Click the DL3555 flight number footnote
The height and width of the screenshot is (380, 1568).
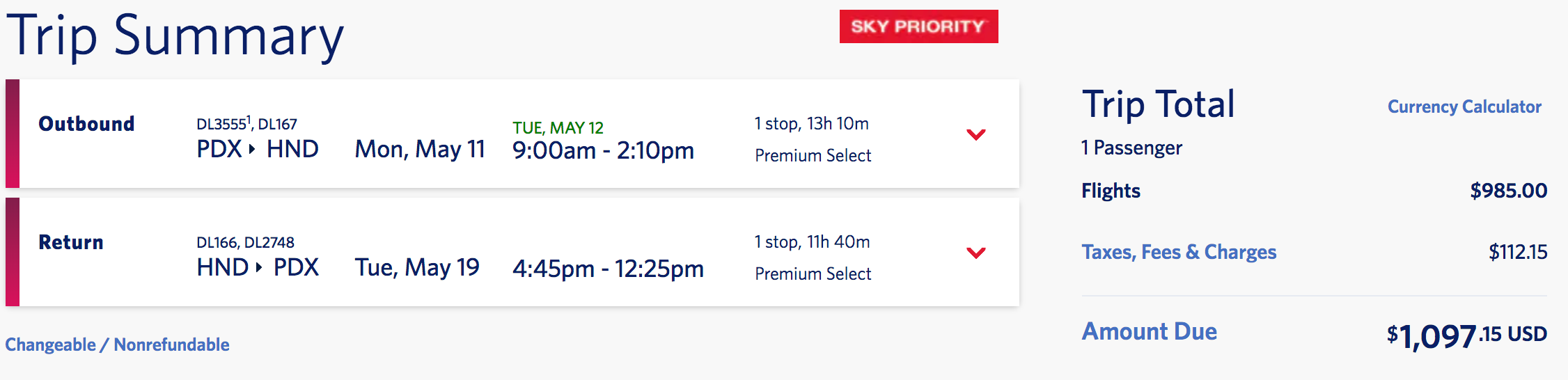click(x=248, y=120)
